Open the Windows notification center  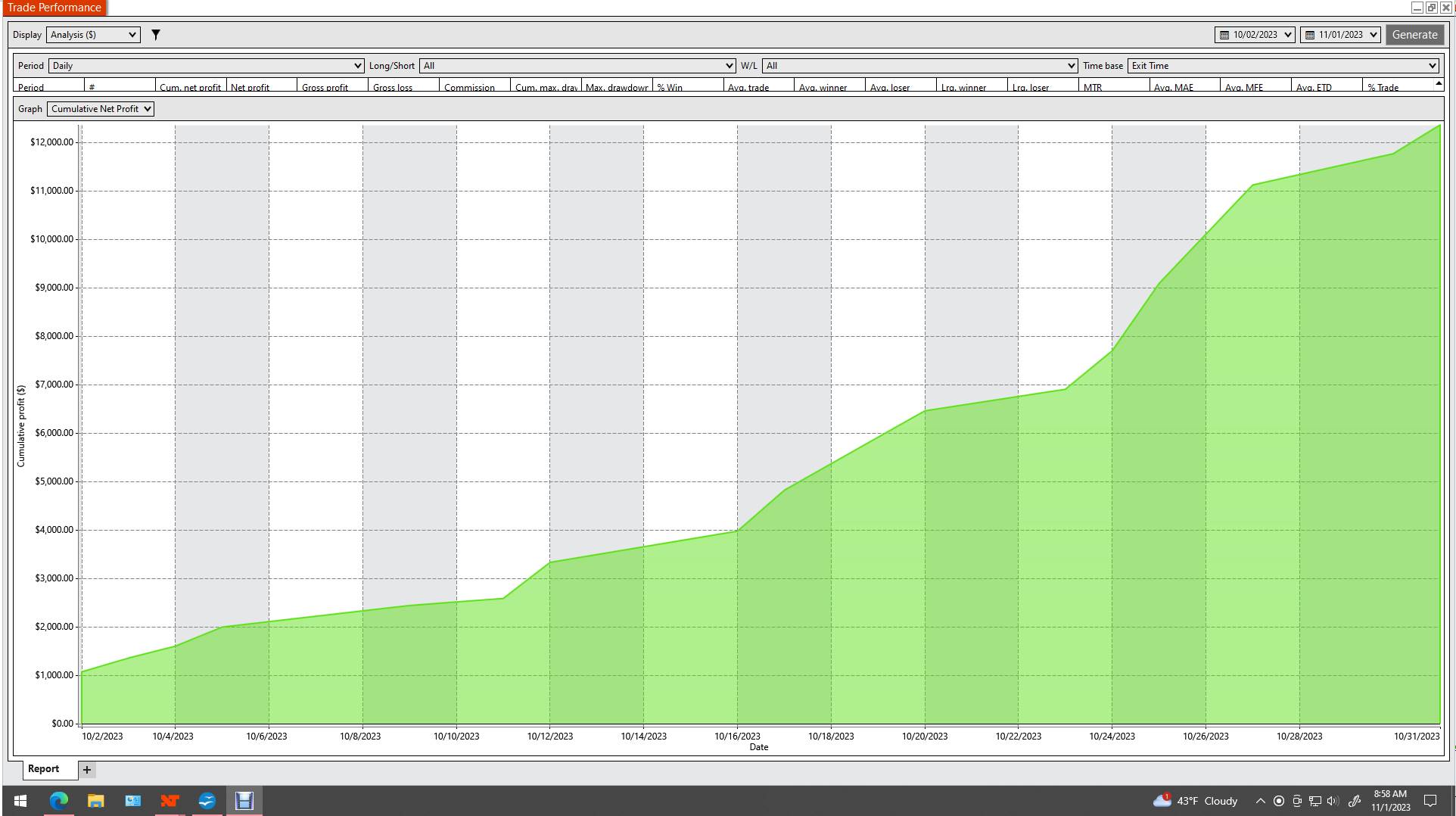(x=1430, y=801)
